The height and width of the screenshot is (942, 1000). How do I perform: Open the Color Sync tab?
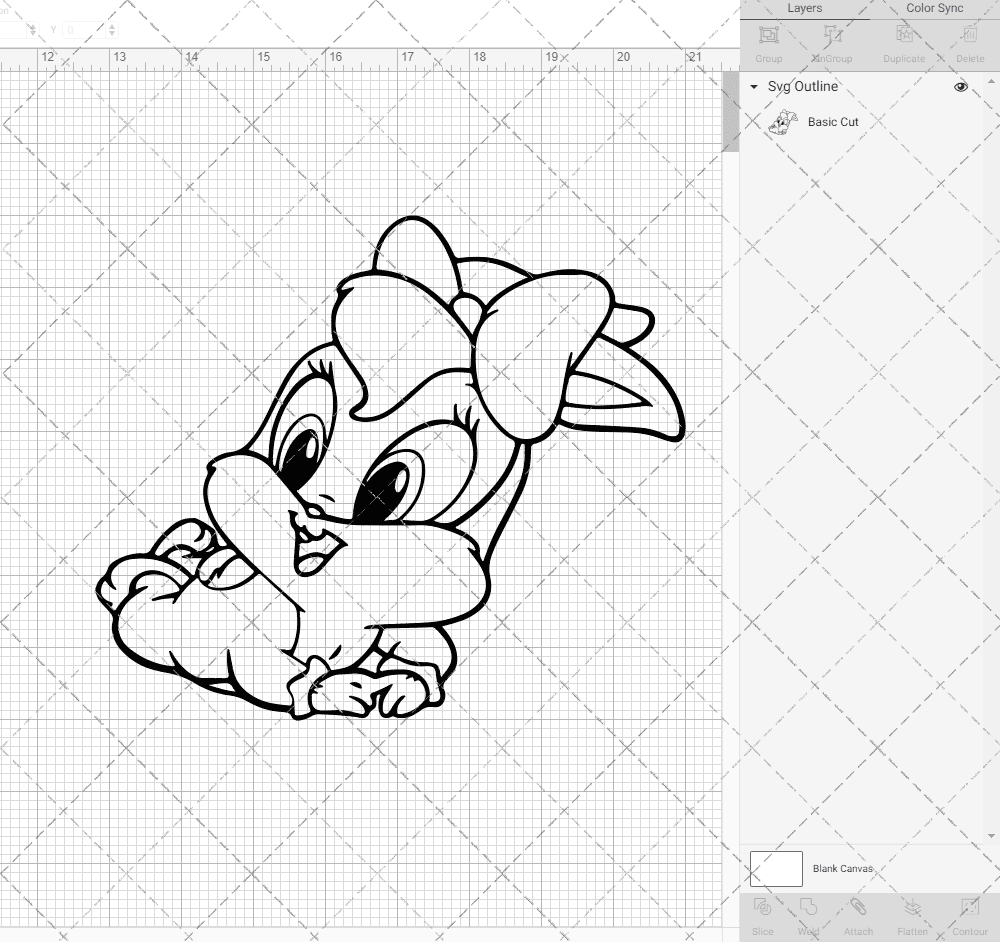point(934,8)
